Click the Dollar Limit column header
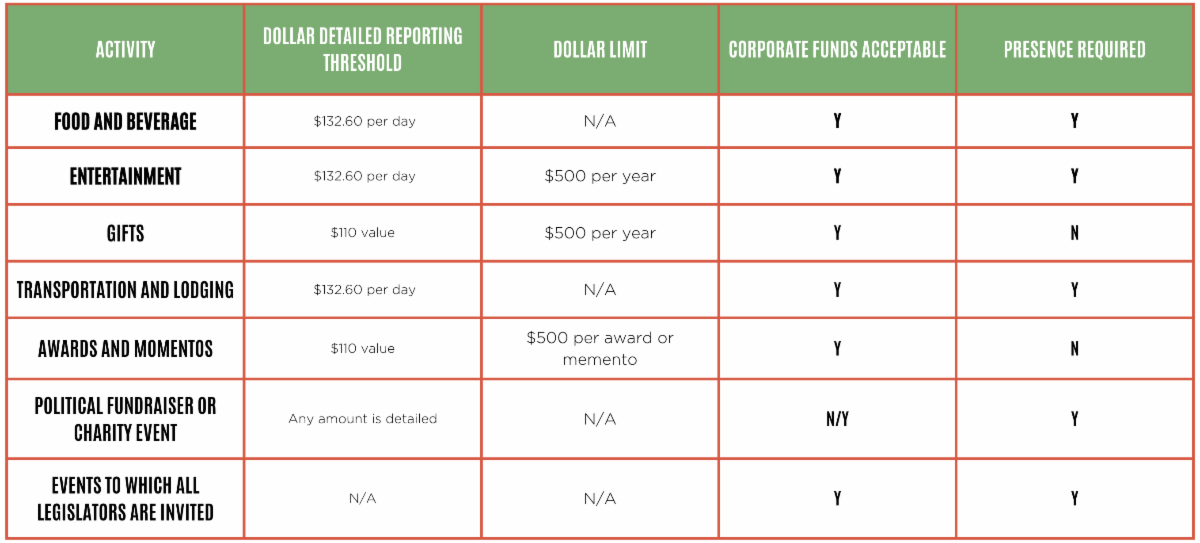 pos(600,50)
